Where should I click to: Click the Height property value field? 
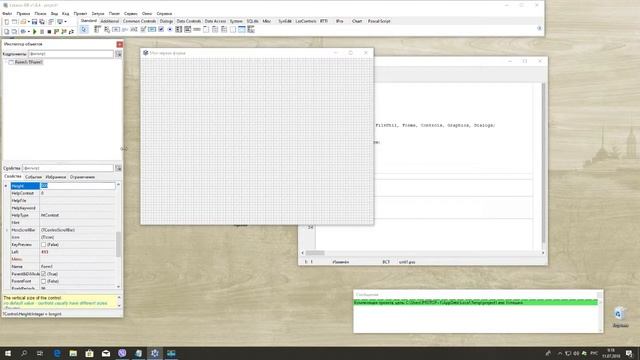click(x=78, y=186)
